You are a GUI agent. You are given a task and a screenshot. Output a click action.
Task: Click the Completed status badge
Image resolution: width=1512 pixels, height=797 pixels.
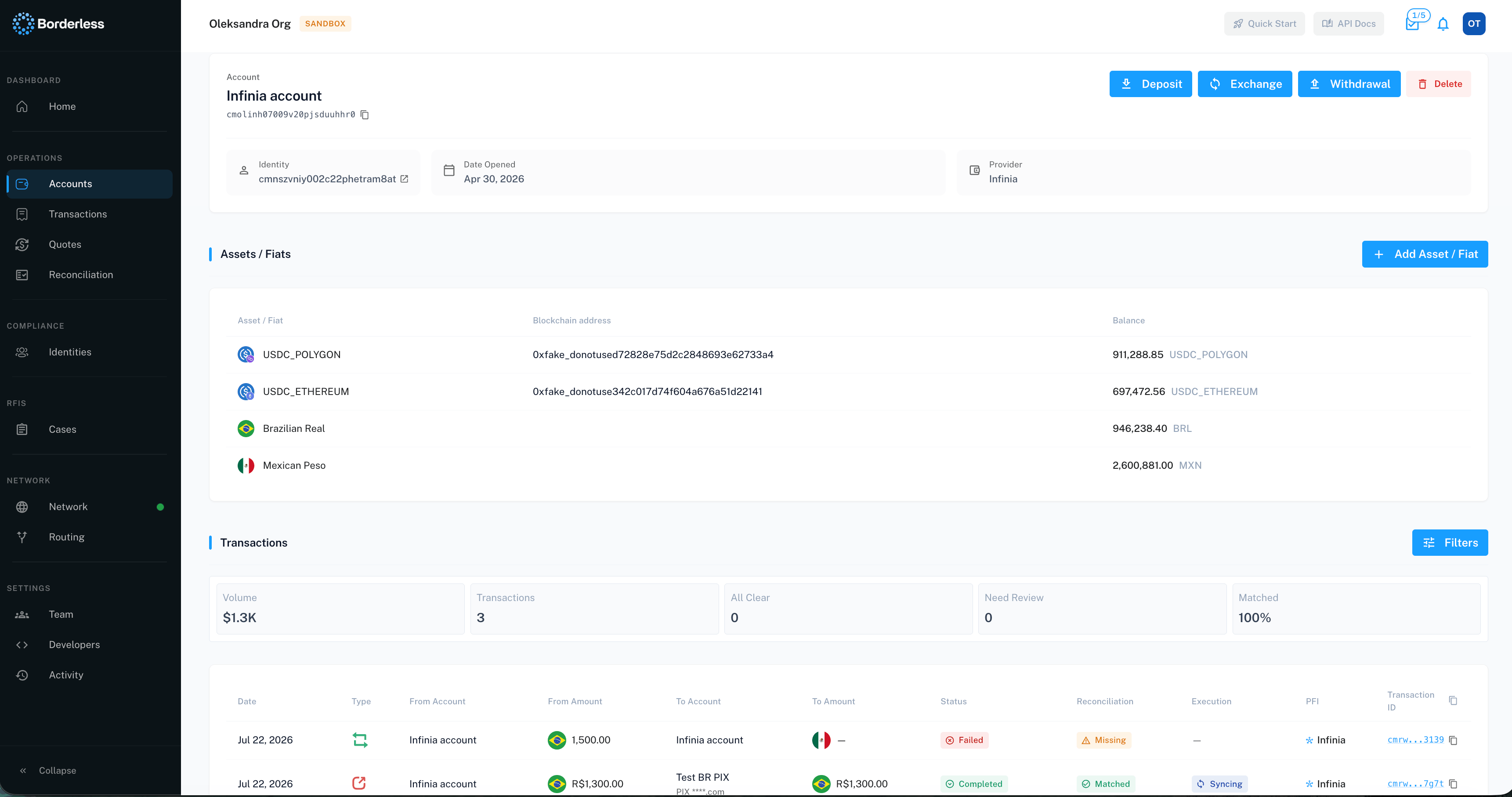(x=974, y=784)
